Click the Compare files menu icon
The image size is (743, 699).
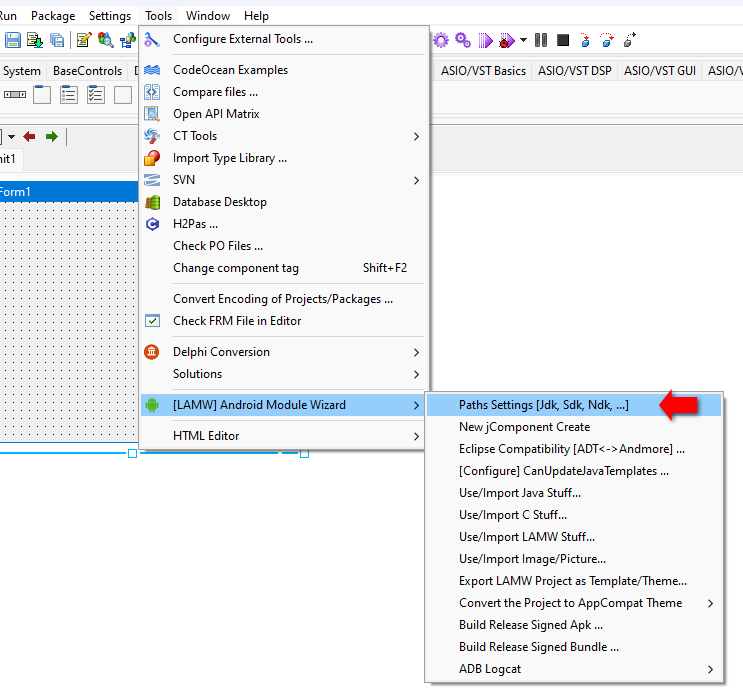tap(152, 92)
